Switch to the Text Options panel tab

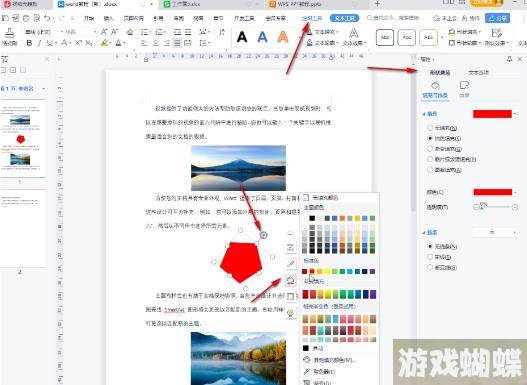pyautogui.click(x=479, y=72)
